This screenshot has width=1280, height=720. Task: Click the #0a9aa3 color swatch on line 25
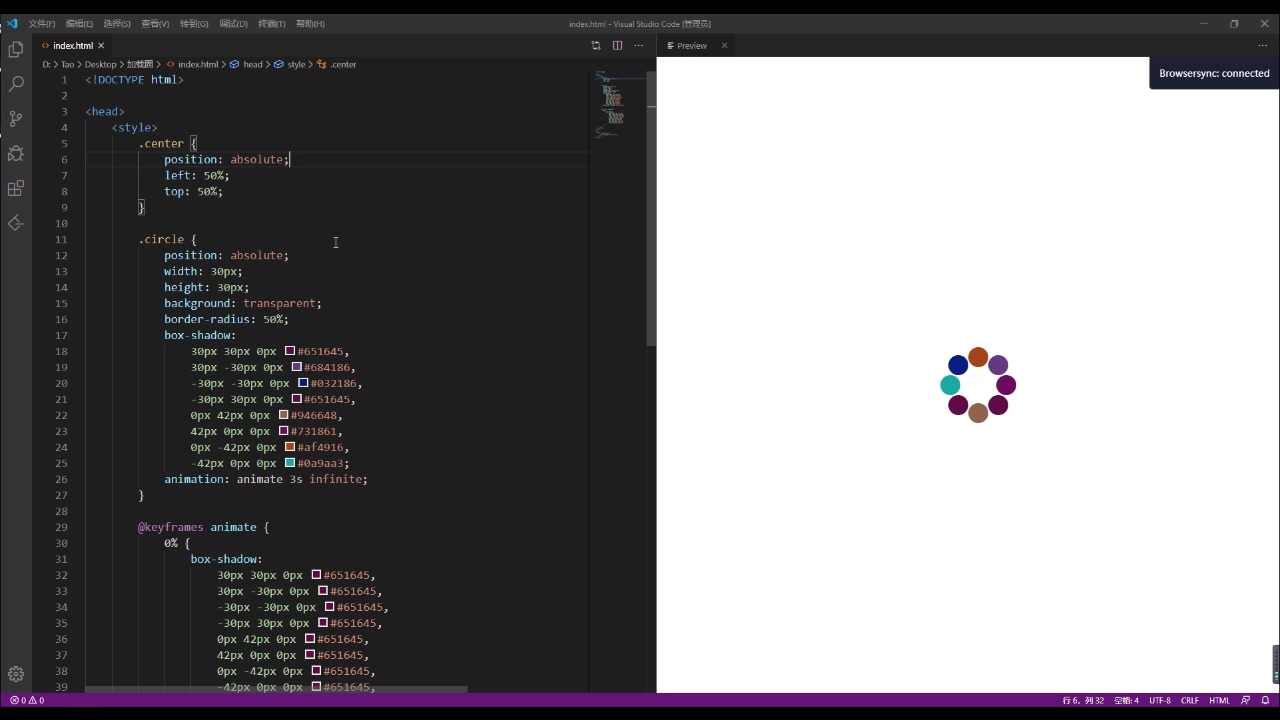click(290, 463)
